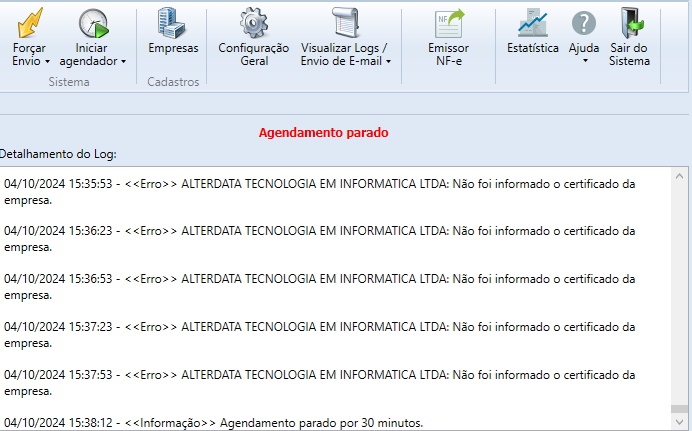Click the Empresas label

173,48
